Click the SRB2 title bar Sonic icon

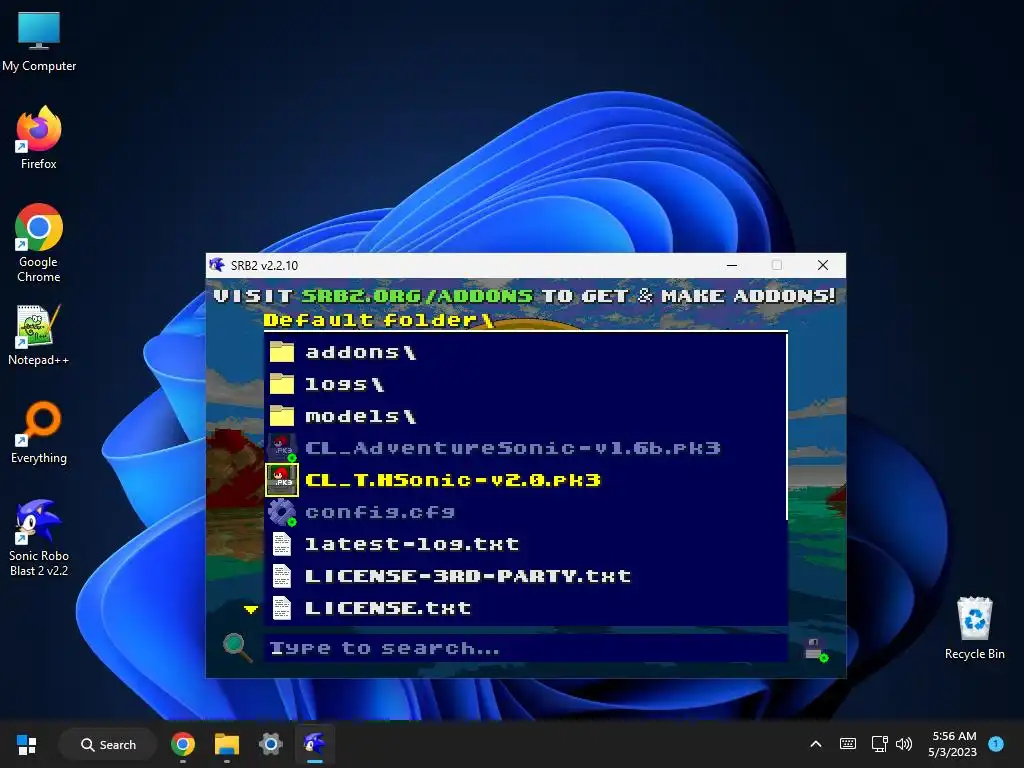pos(217,265)
